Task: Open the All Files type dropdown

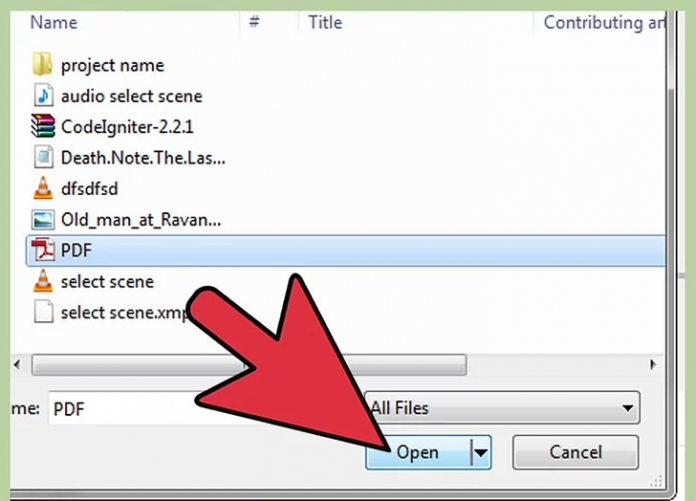Action: pos(502,407)
